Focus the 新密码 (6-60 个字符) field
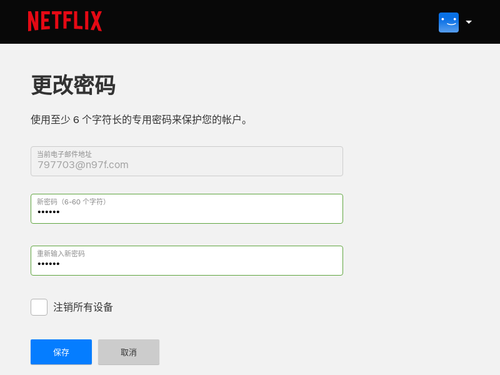The image size is (500, 375). (x=187, y=209)
